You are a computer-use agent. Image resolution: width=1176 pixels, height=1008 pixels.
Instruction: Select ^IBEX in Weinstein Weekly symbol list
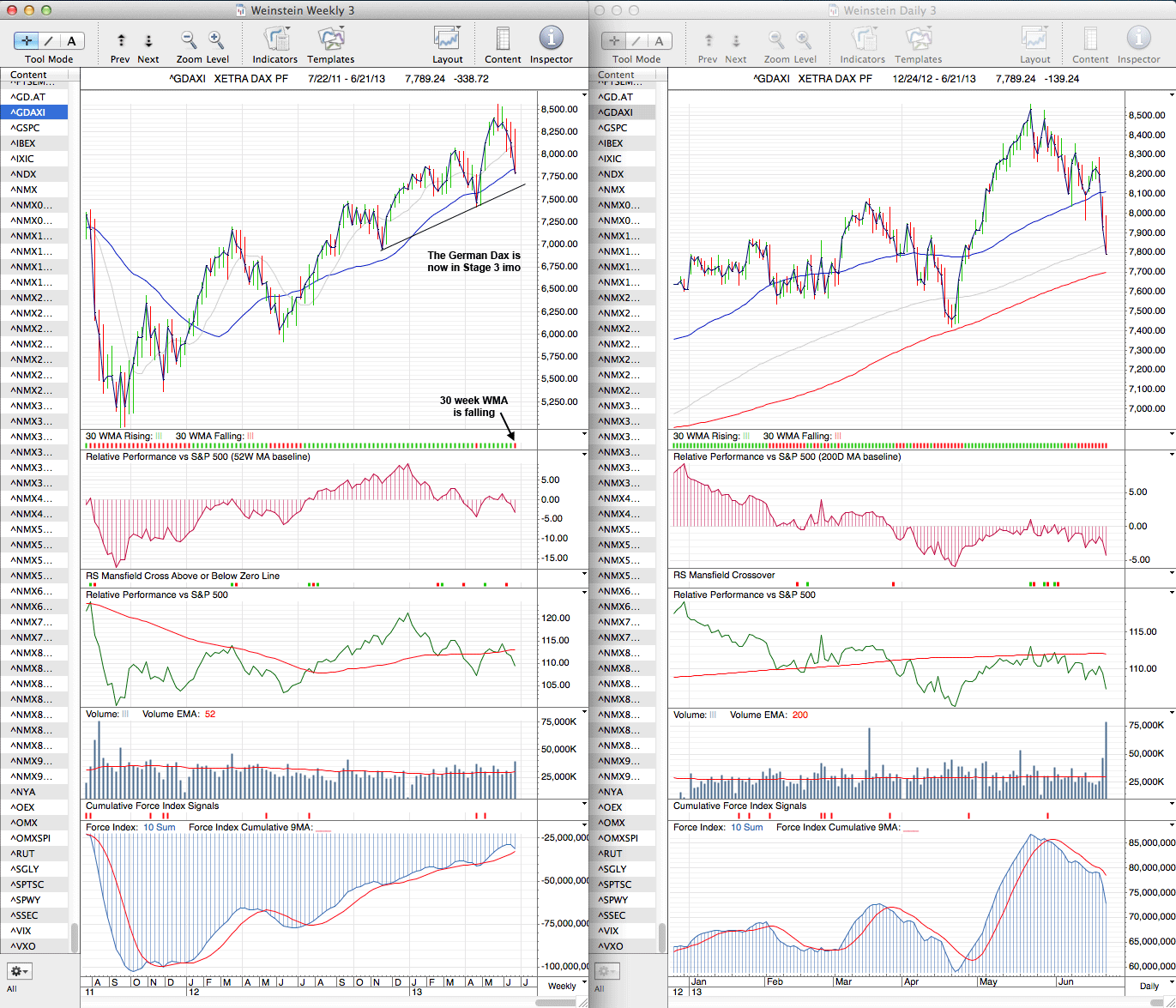click(34, 143)
